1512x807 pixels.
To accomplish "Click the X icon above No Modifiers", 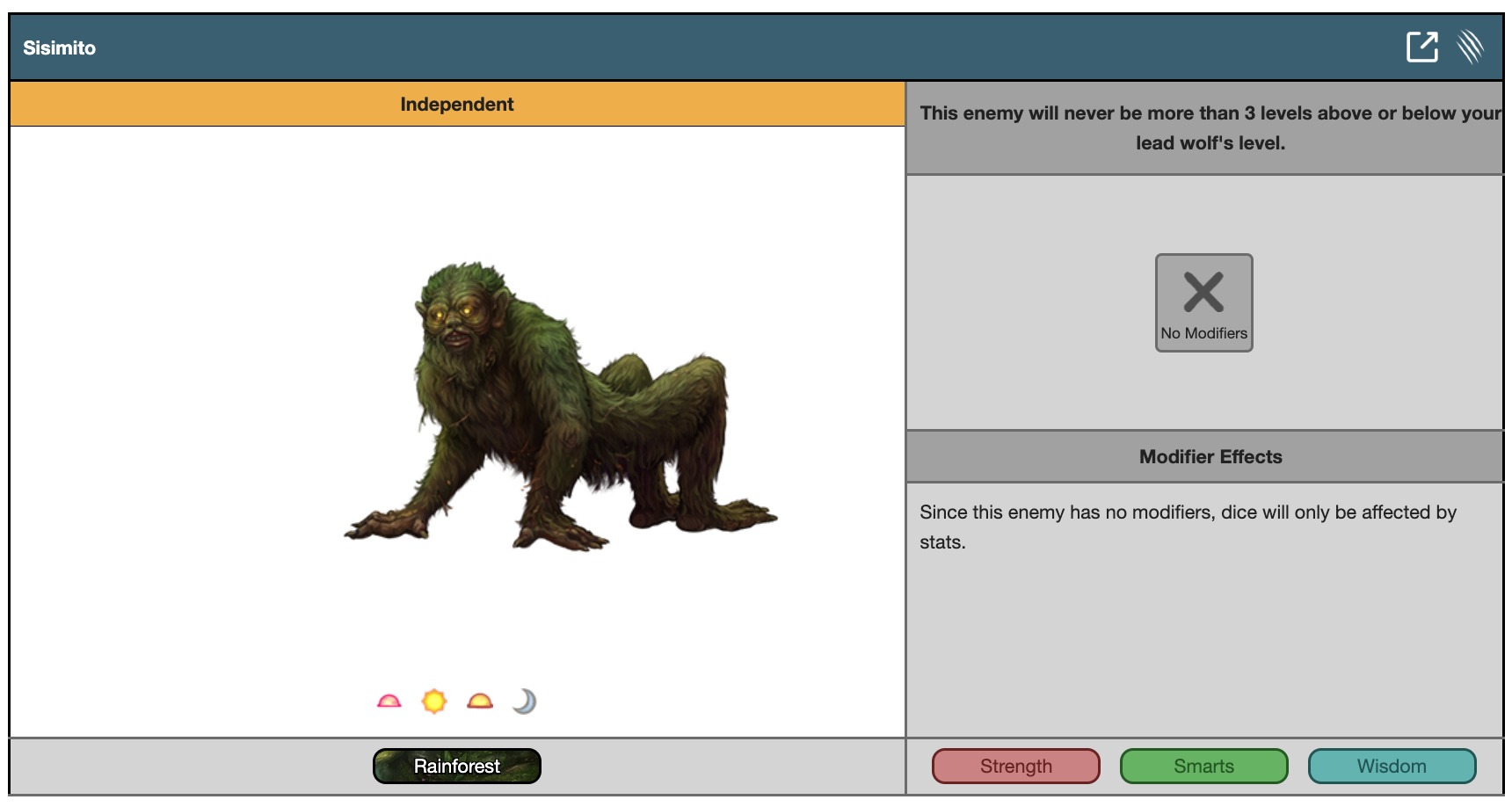I will 1203,292.
